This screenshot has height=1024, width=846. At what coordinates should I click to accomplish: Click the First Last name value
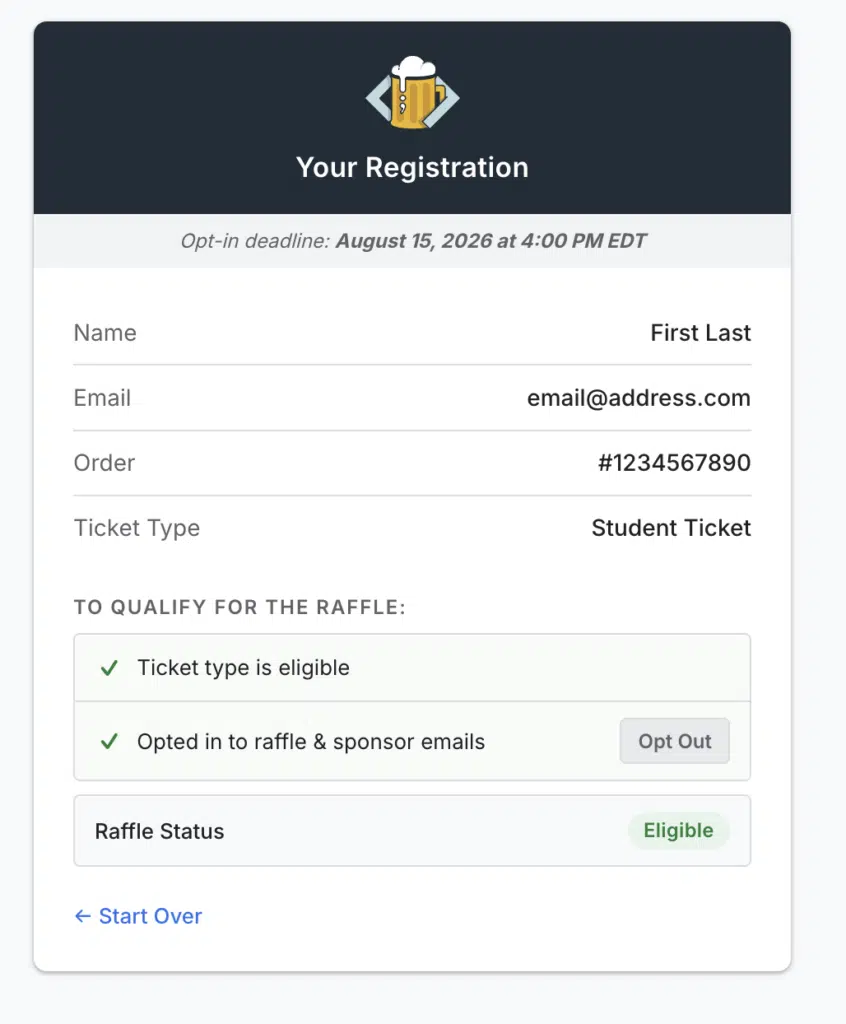pyautogui.click(x=700, y=333)
